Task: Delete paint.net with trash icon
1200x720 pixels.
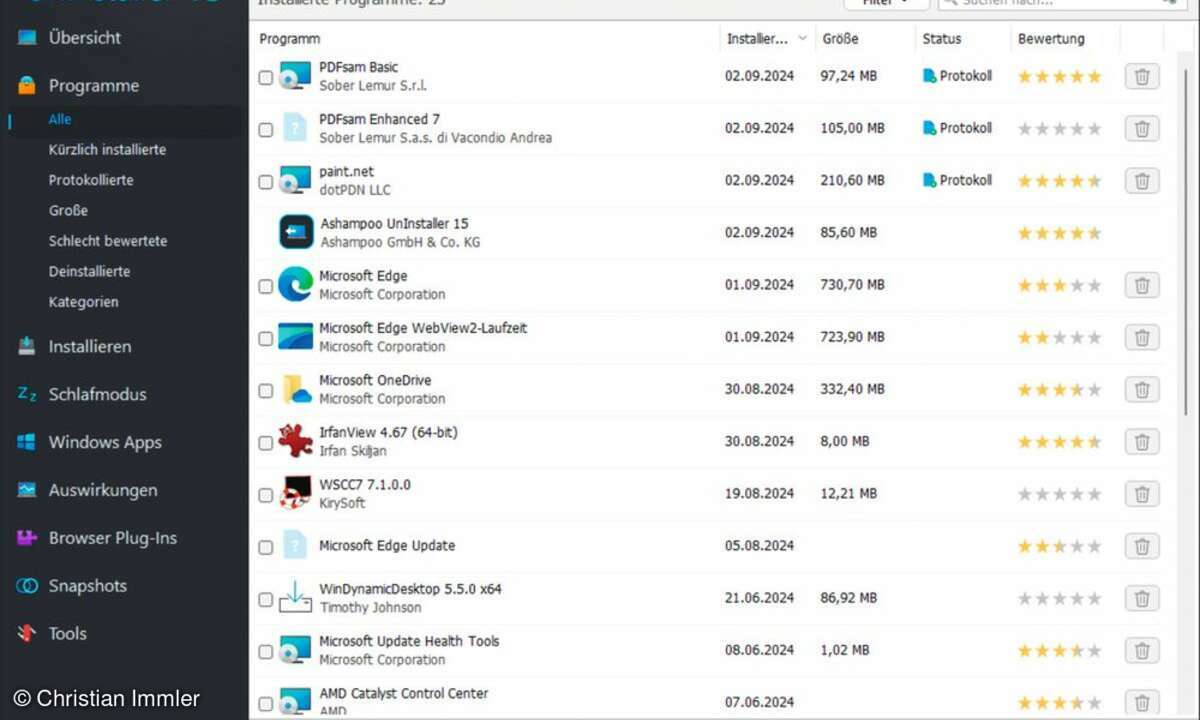Action: (x=1142, y=180)
